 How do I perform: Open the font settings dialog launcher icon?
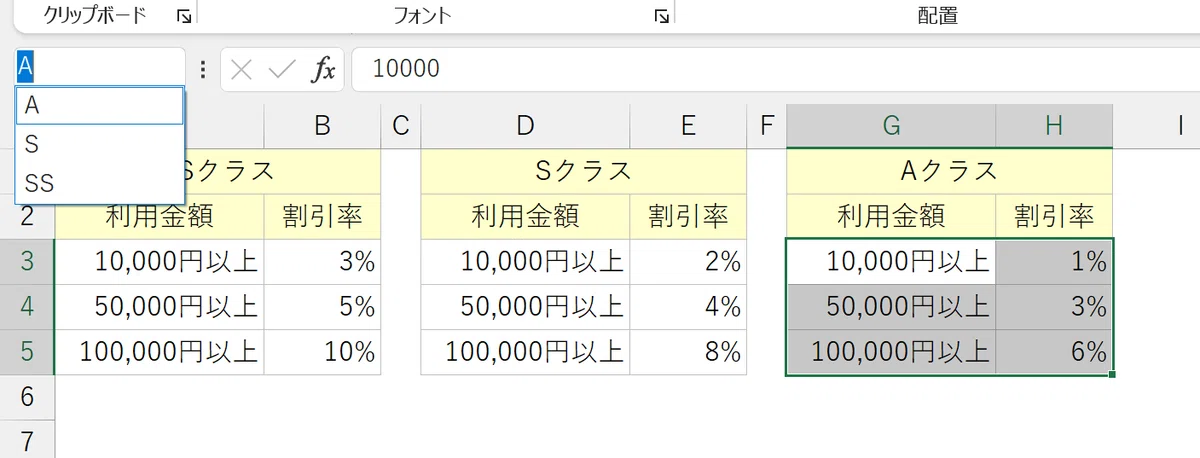pos(661,16)
